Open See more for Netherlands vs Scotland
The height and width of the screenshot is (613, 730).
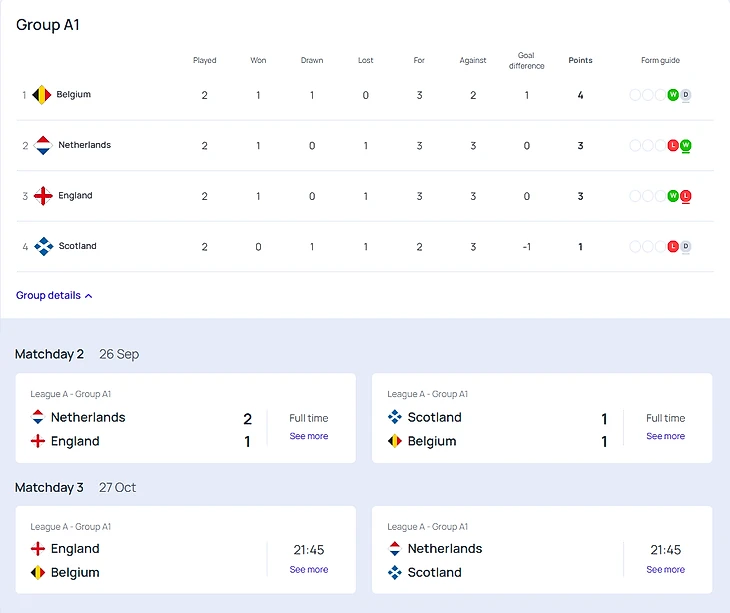(665, 570)
